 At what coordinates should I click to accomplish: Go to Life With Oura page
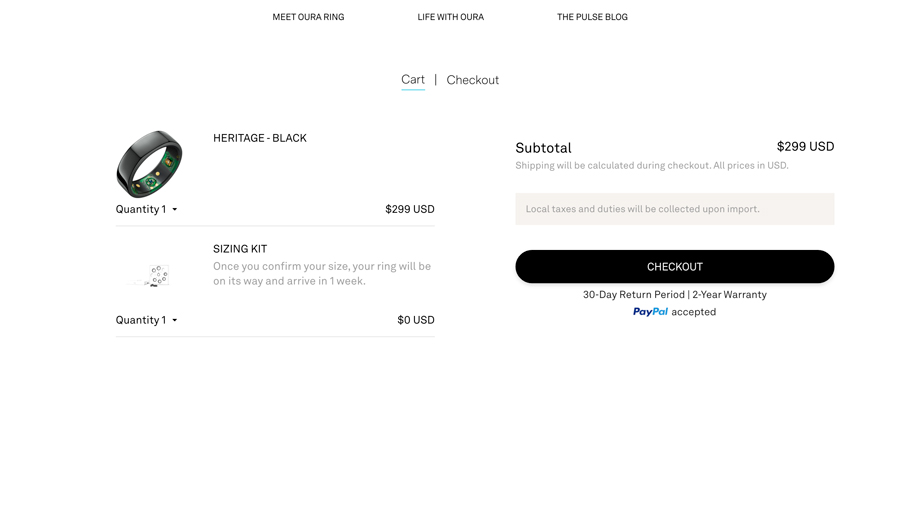pyautogui.click(x=451, y=17)
